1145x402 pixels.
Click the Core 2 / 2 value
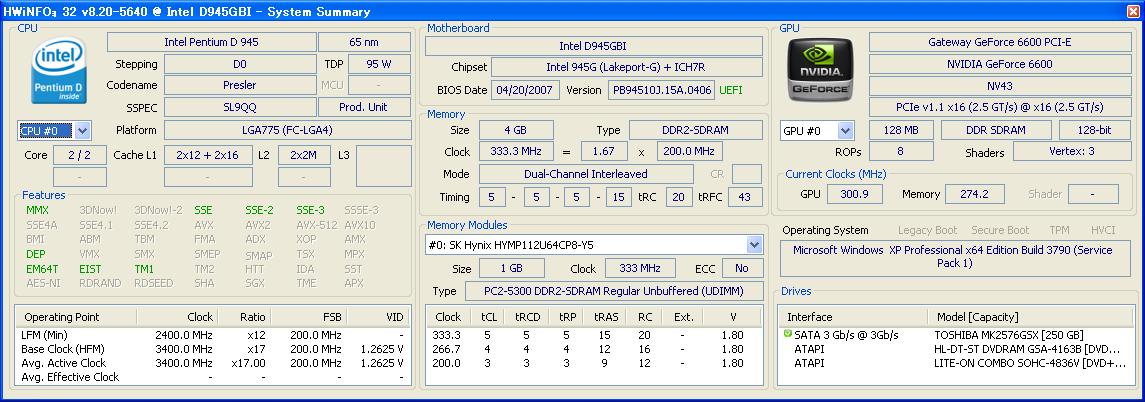pyautogui.click(x=78, y=155)
